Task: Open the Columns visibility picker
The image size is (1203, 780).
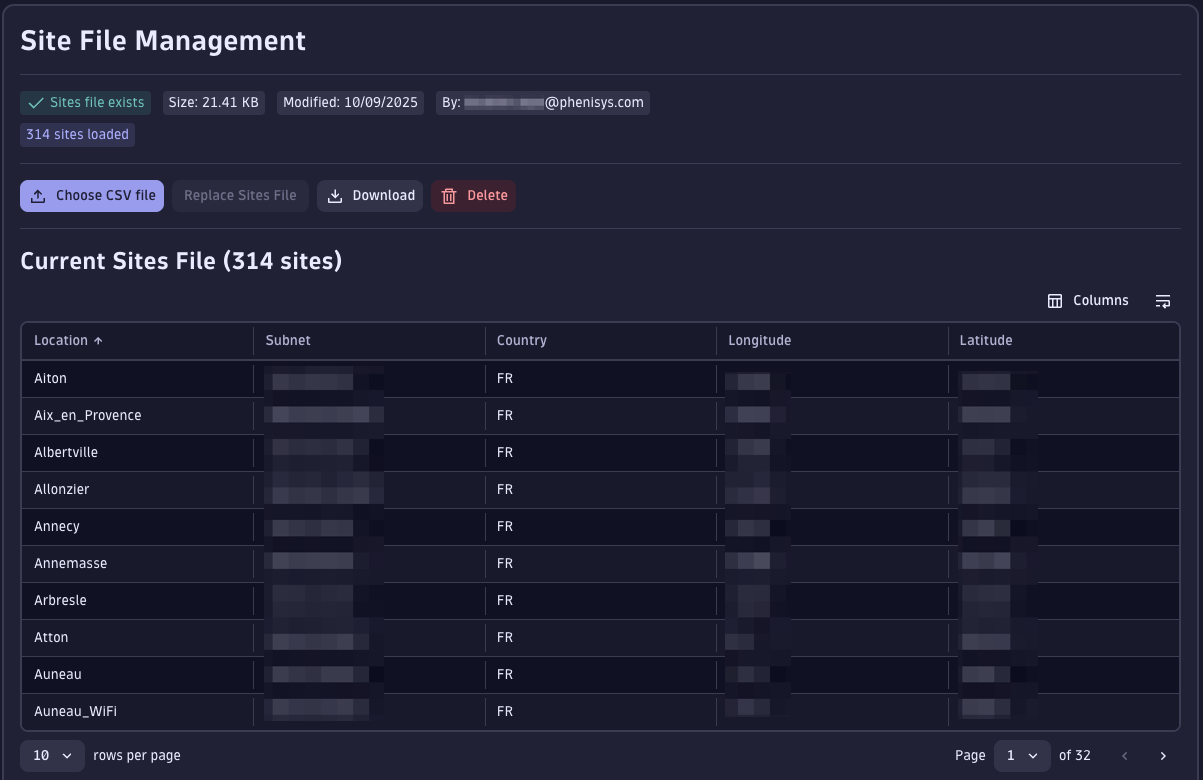Action: (1088, 300)
